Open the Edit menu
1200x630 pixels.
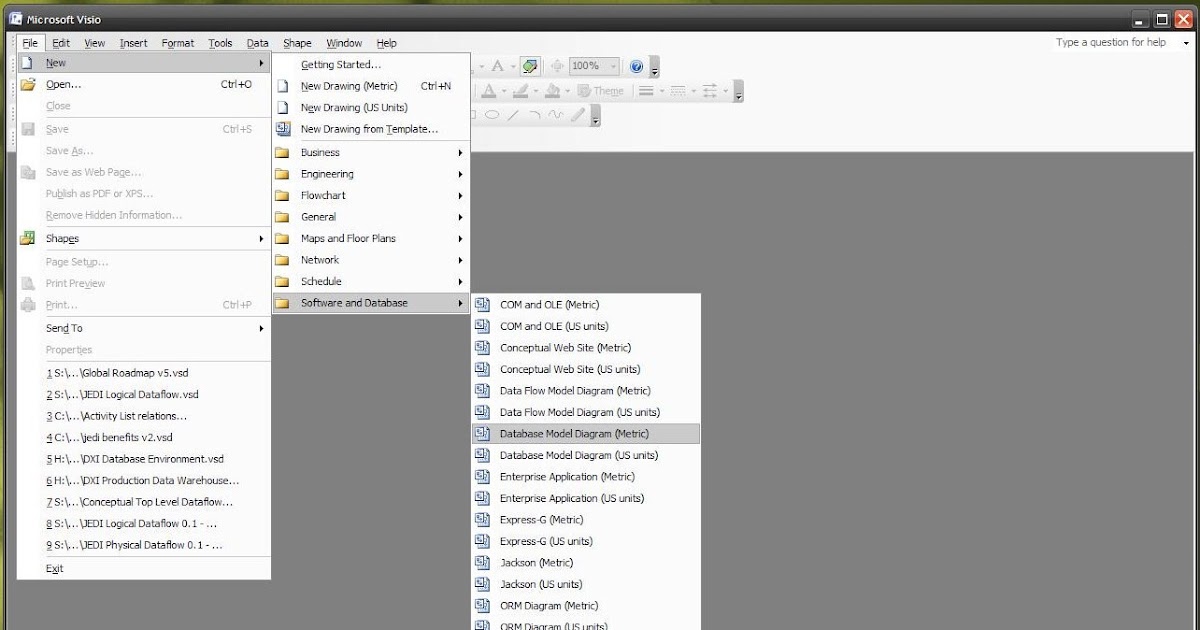tap(61, 43)
